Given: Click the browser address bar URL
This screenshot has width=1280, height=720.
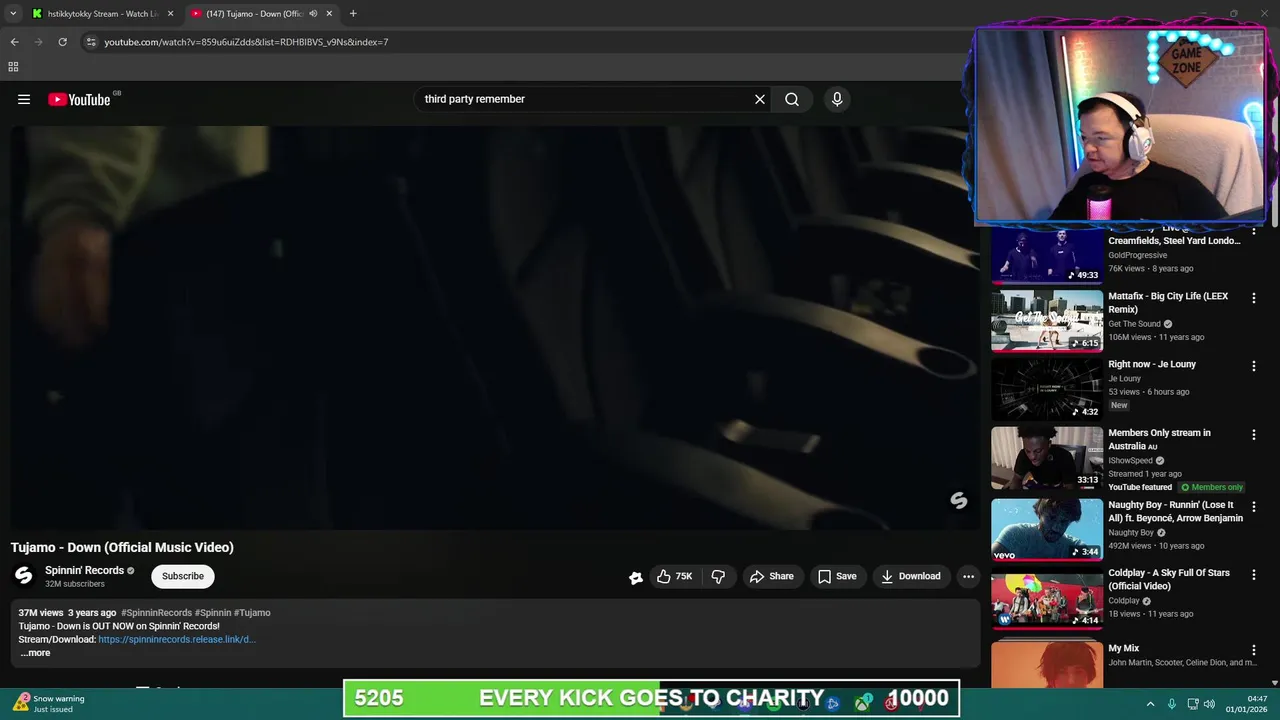Looking at the screenshot, I should click(246, 42).
